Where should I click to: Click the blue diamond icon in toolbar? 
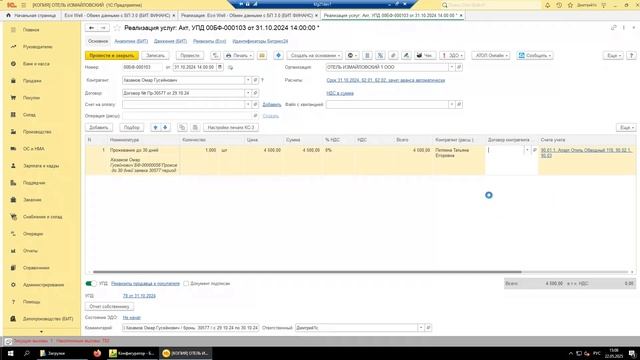pos(278,56)
